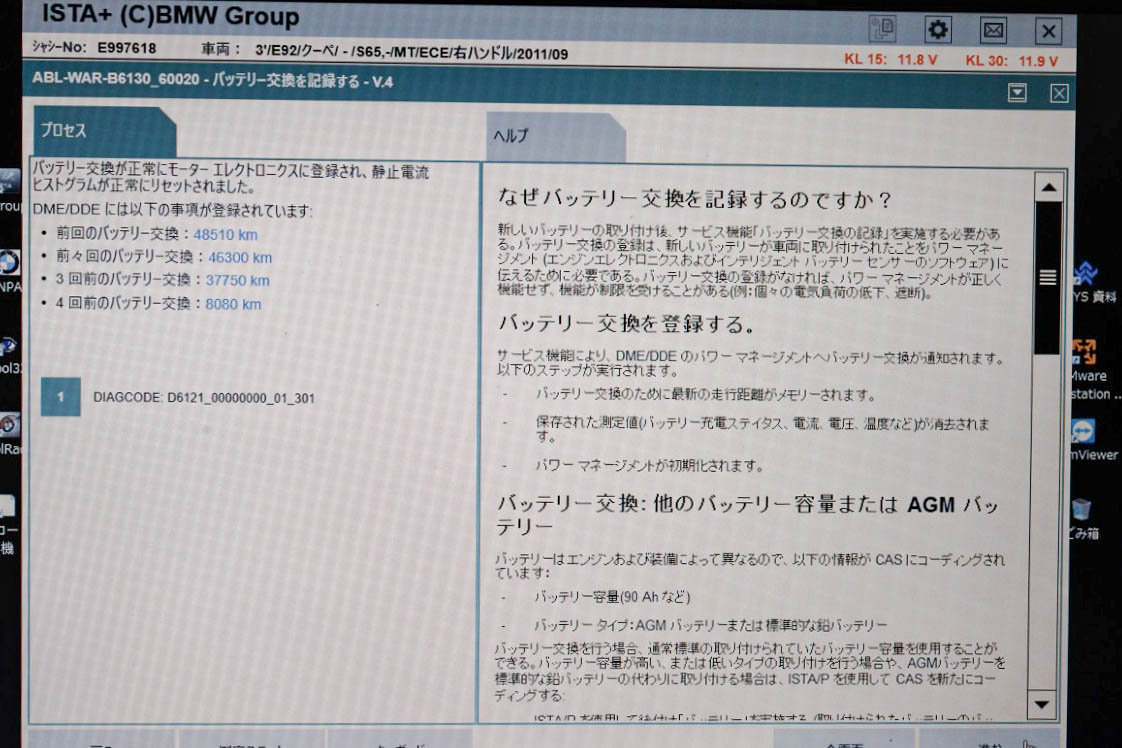Screen dimensions: 1122x748
Task: Click the help scrollbar up arrow
Action: [x=1048, y=188]
